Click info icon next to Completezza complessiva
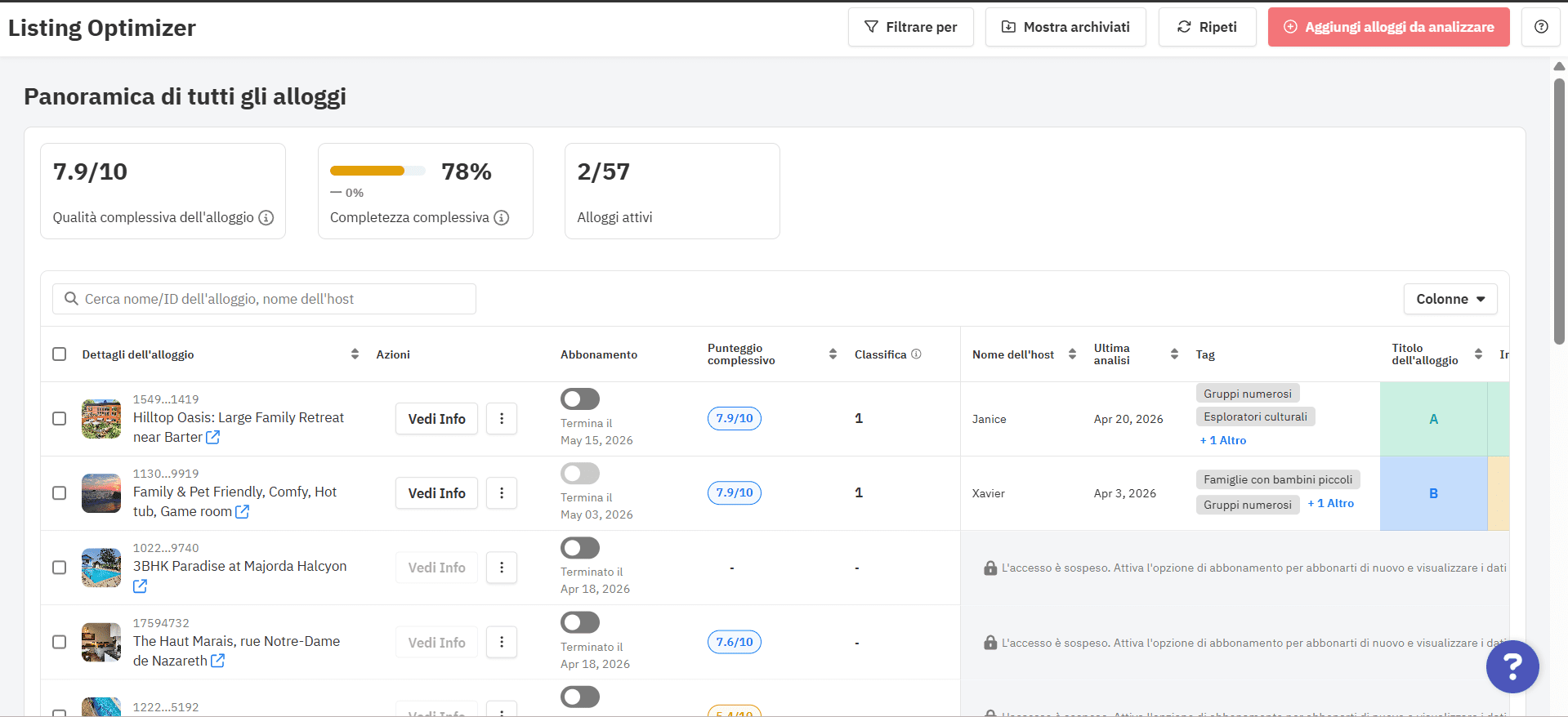1568x717 pixels. click(502, 217)
